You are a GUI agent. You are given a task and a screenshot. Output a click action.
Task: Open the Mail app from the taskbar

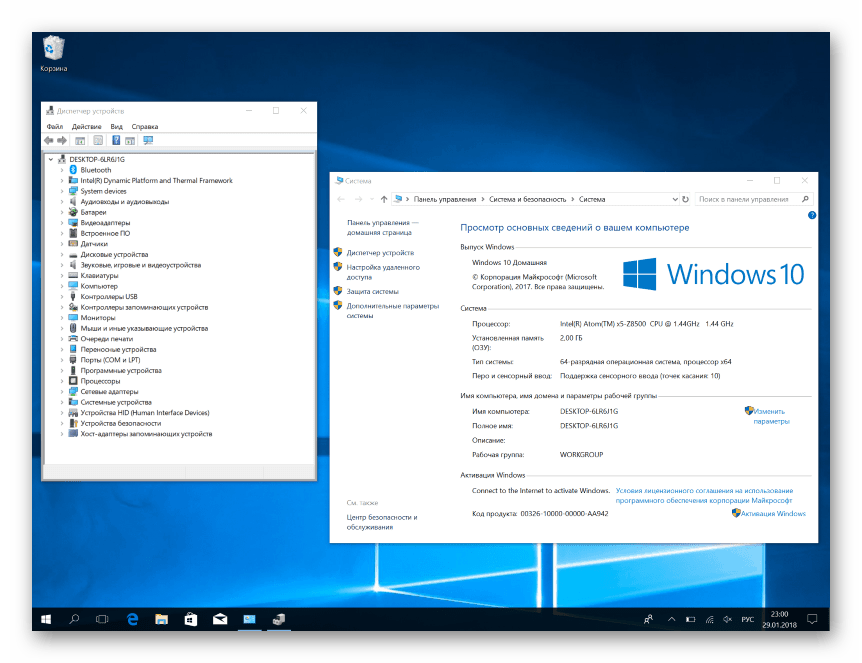(x=220, y=620)
